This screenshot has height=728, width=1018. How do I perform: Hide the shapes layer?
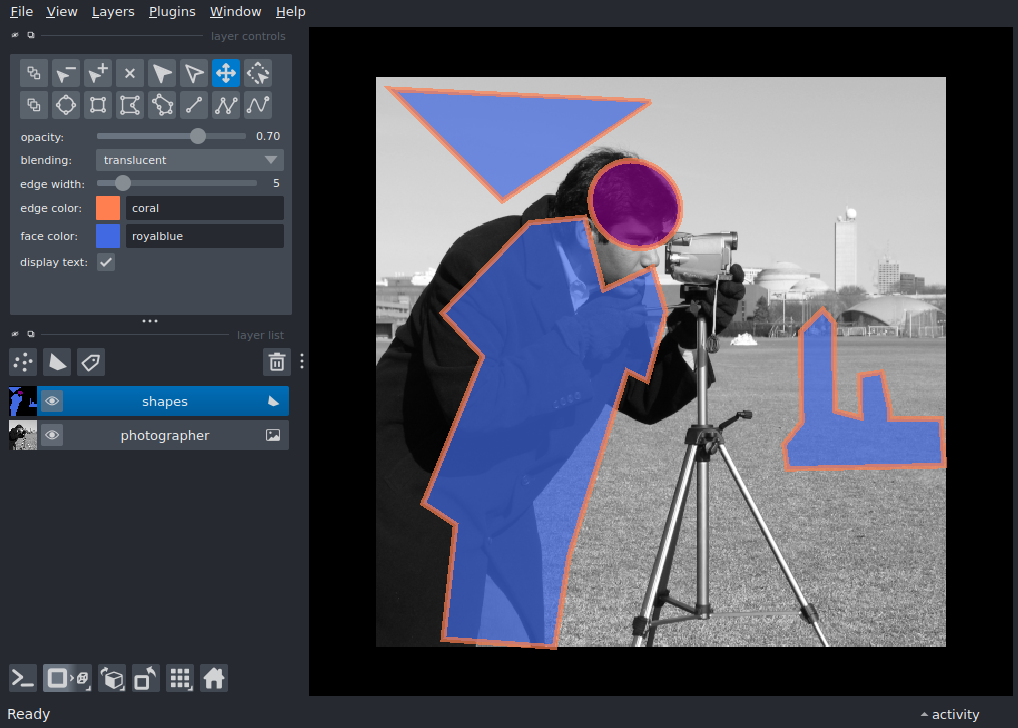click(x=51, y=401)
